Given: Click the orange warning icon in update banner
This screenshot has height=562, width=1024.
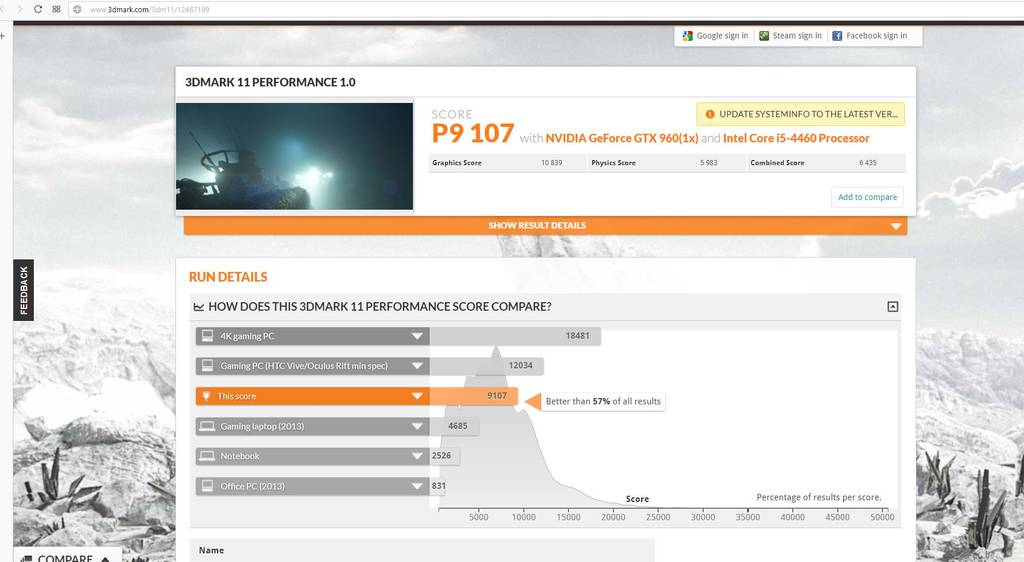Looking at the screenshot, I should tap(709, 114).
